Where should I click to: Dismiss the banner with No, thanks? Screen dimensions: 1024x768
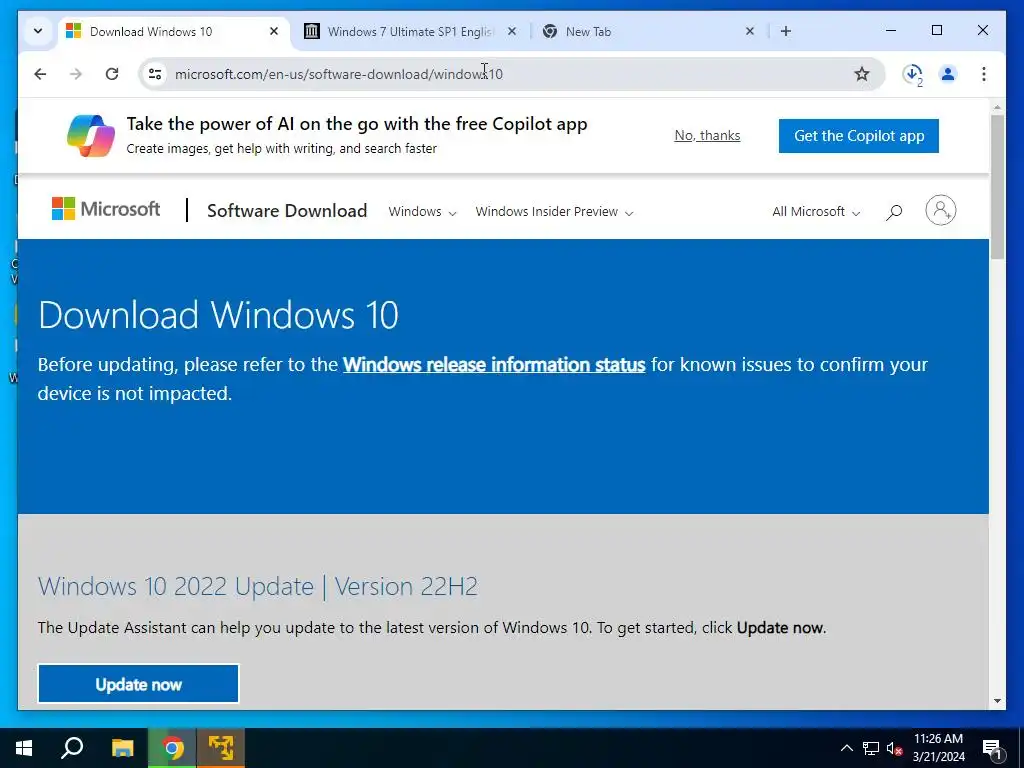707,135
